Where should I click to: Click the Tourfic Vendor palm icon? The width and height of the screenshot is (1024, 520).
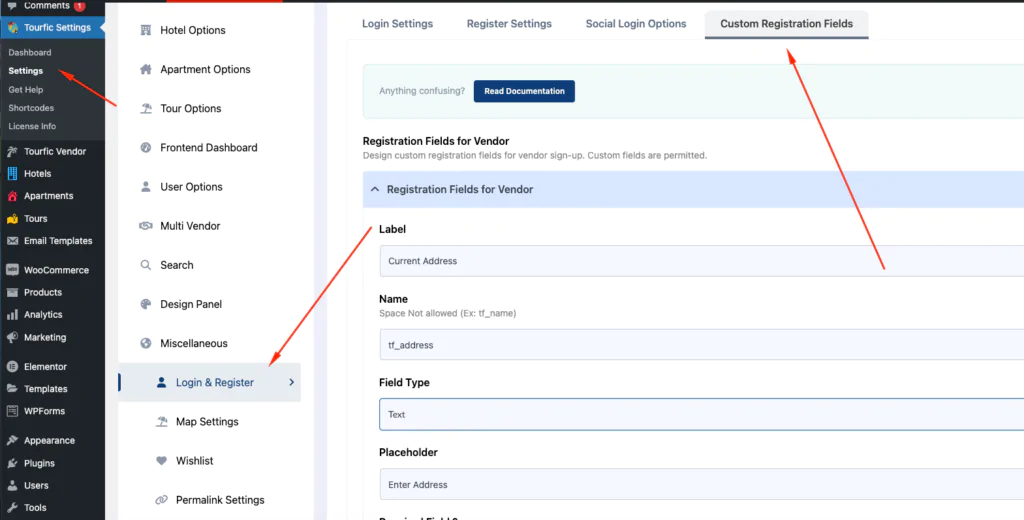(12, 152)
